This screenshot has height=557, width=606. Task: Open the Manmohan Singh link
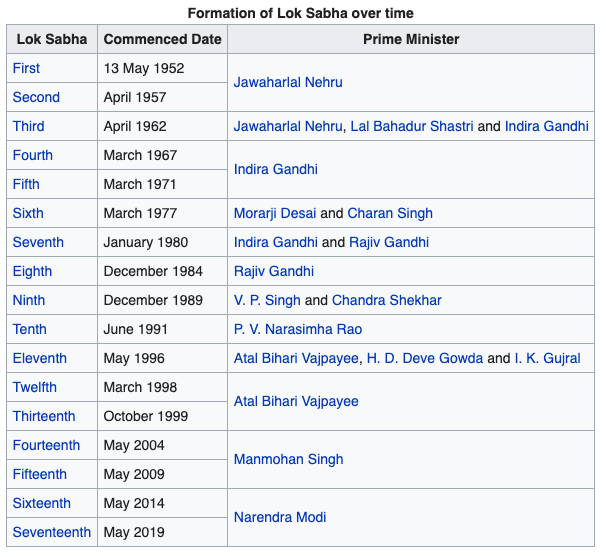tap(289, 459)
